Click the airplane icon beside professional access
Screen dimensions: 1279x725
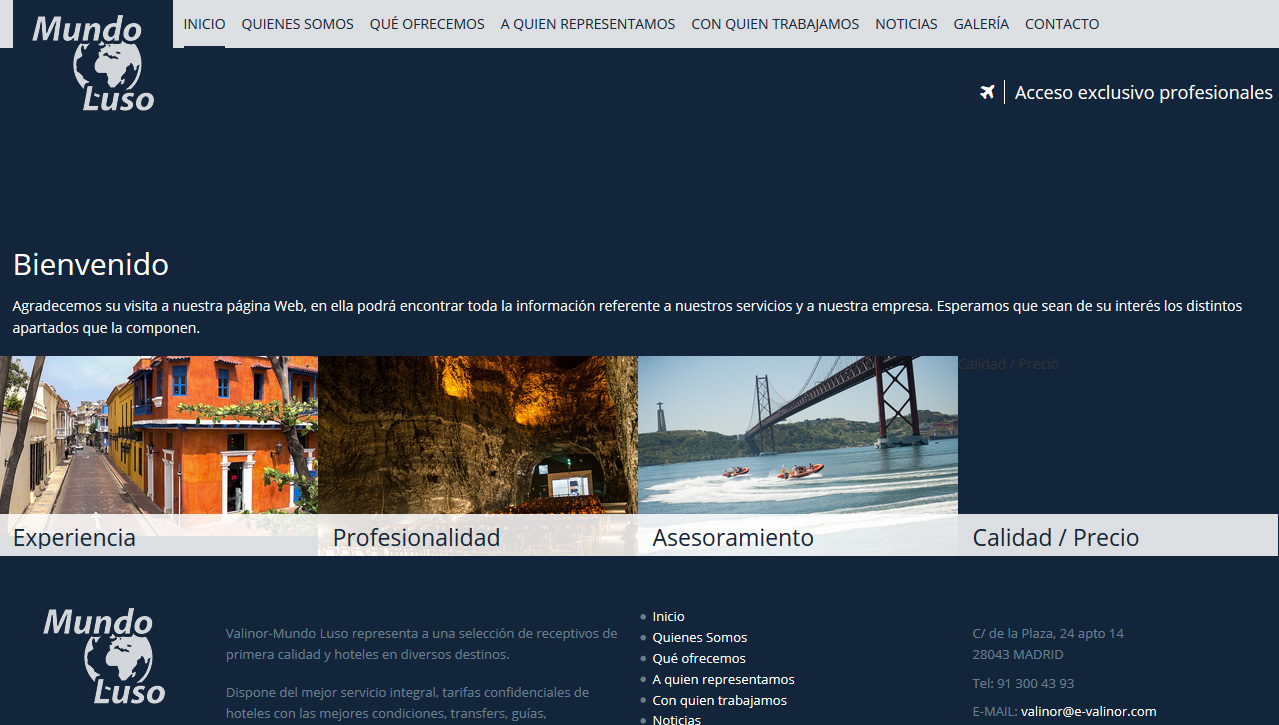pos(987,93)
